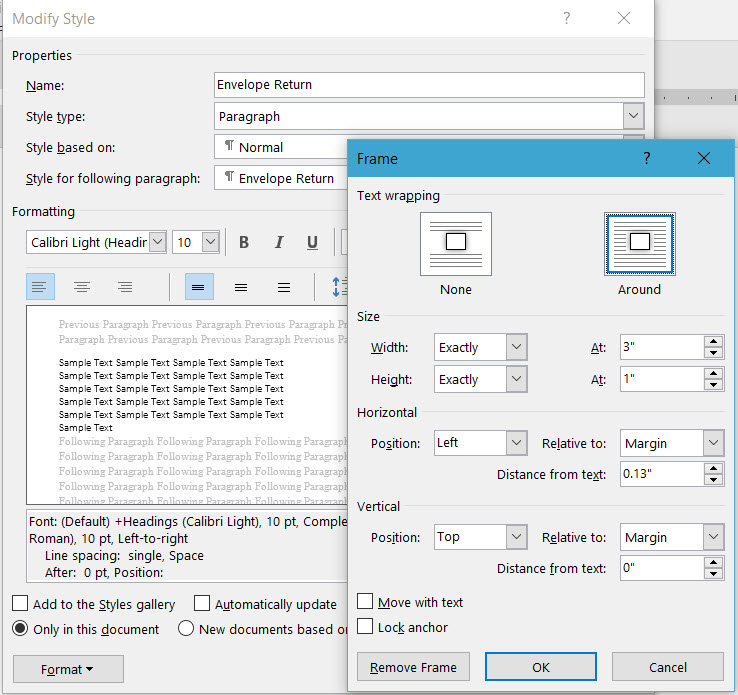Choose double line spacing icon
738x695 pixels.
[x=284, y=287]
